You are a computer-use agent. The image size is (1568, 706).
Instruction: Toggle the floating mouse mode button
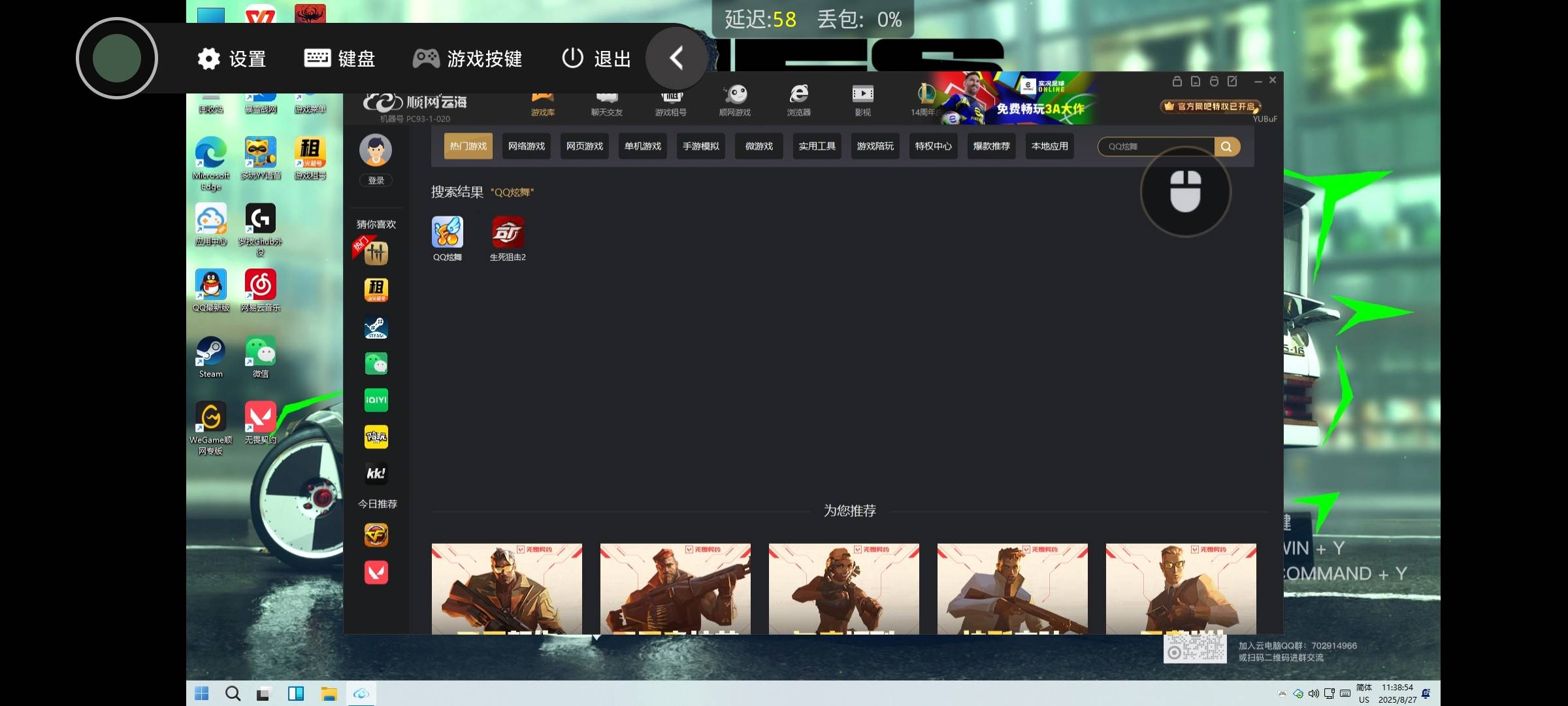[x=1185, y=192]
